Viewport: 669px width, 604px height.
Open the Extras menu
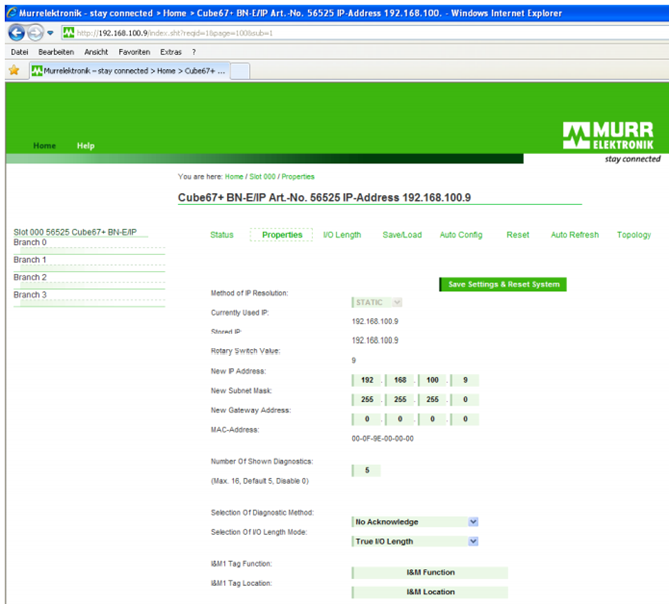(x=171, y=52)
